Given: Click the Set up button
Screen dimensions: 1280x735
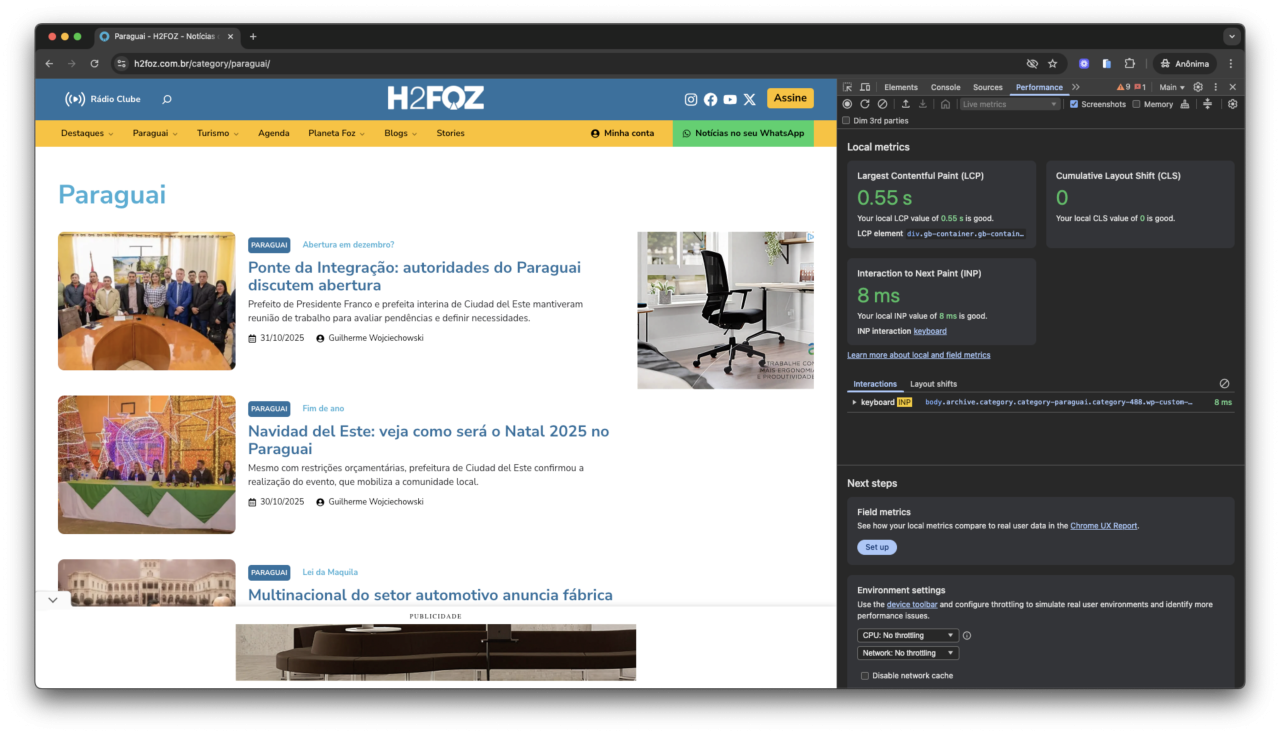Looking at the screenshot, I should (876, 547).
